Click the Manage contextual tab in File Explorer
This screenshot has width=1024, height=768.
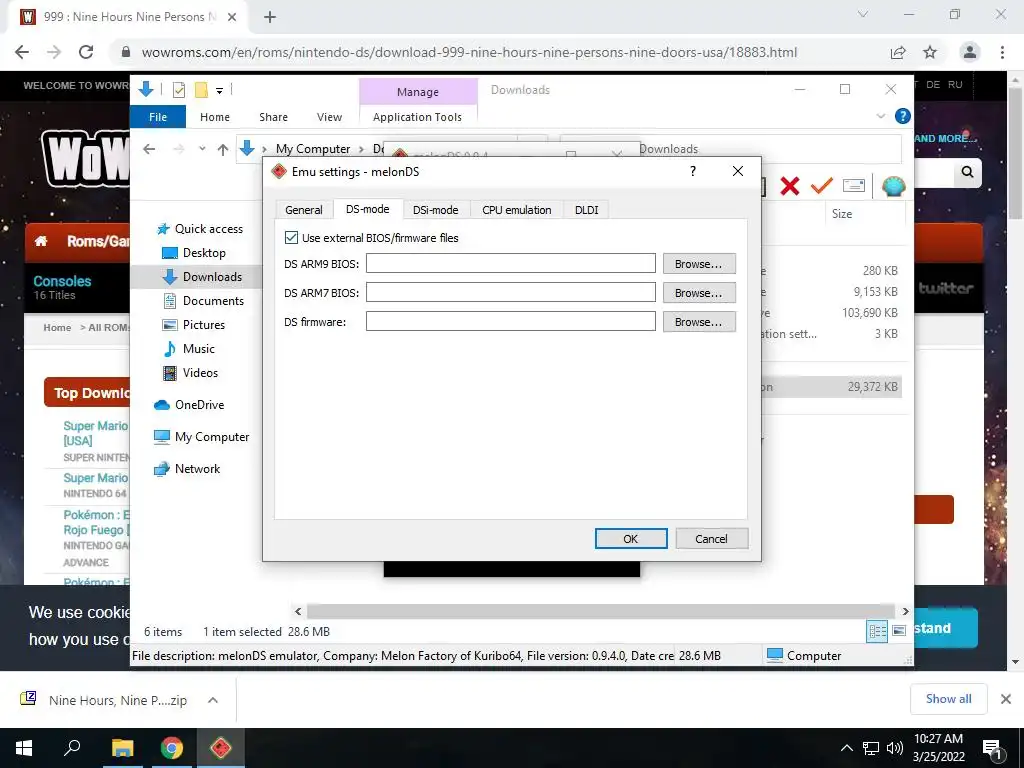point(418,92)
